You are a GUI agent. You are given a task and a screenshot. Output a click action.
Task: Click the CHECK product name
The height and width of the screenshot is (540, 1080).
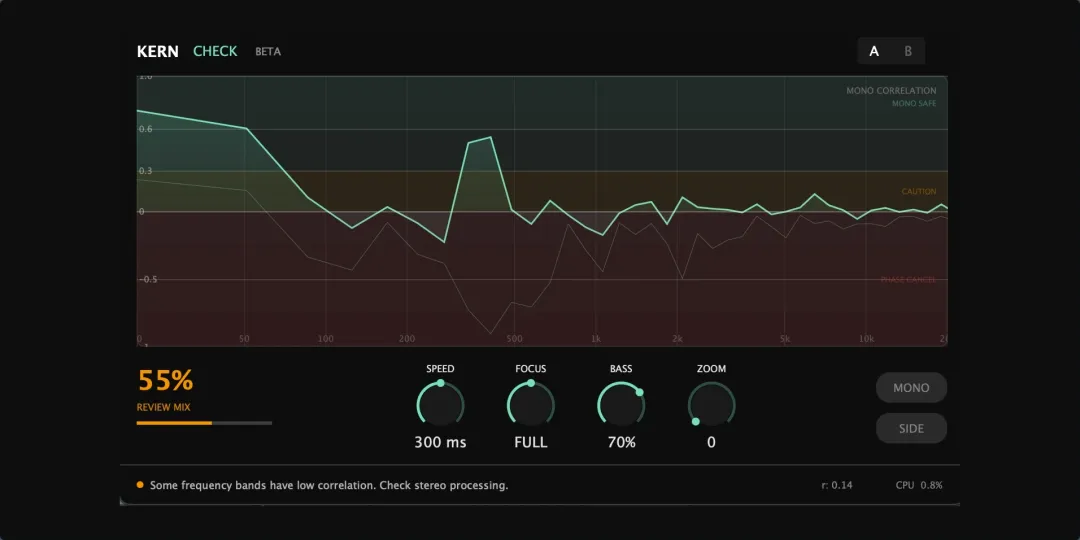[x=215, y=52]
